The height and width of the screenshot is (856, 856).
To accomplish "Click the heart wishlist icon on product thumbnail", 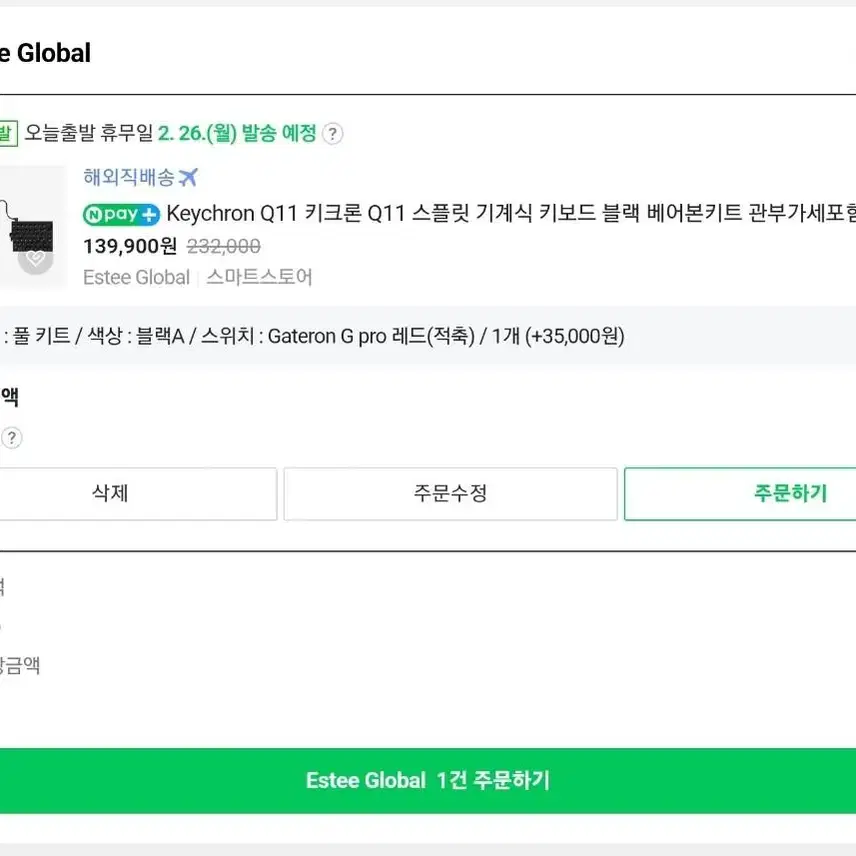I will point(35,258).
